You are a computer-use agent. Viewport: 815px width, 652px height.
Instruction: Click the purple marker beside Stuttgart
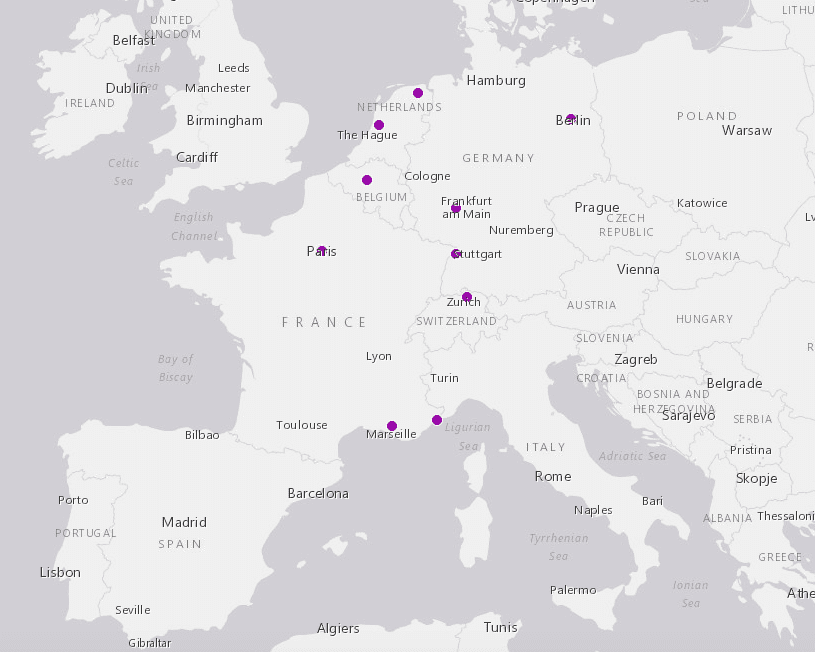(456, 254)
